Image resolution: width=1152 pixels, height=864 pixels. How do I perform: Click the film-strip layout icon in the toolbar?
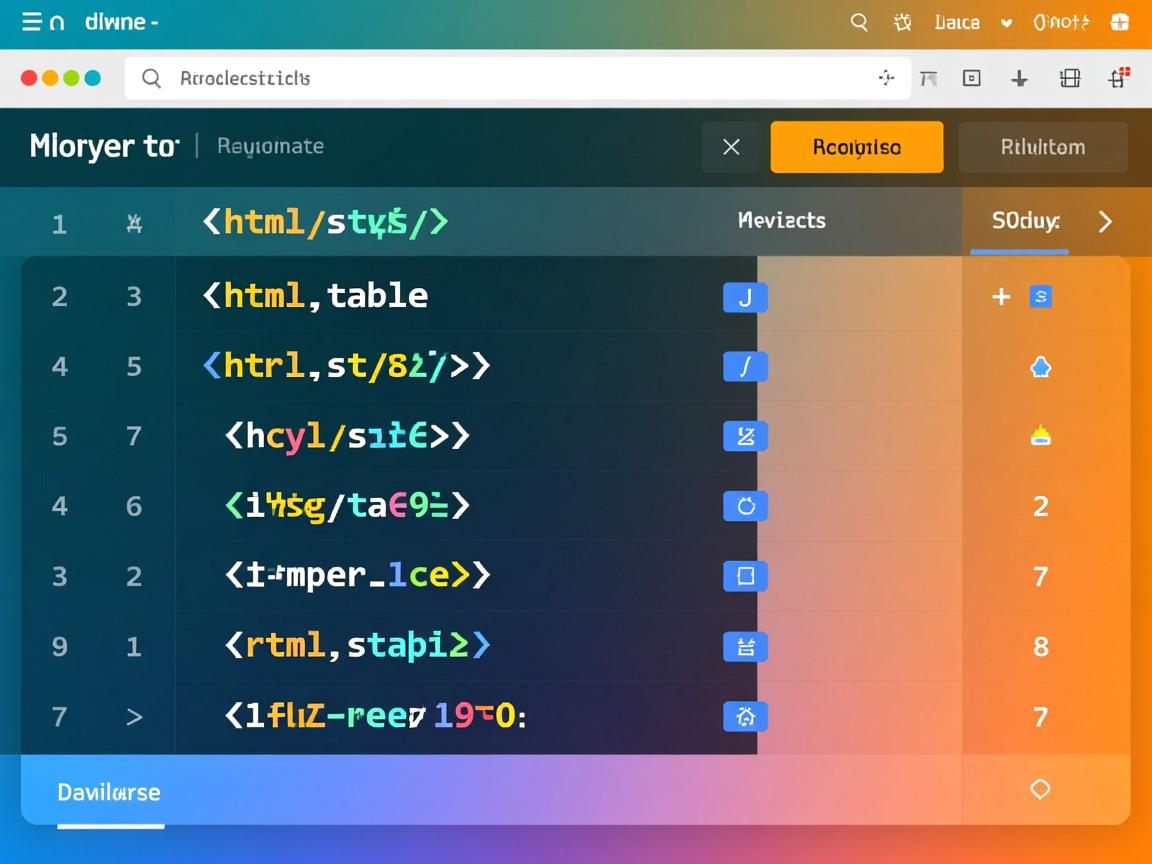(1070, 78)
